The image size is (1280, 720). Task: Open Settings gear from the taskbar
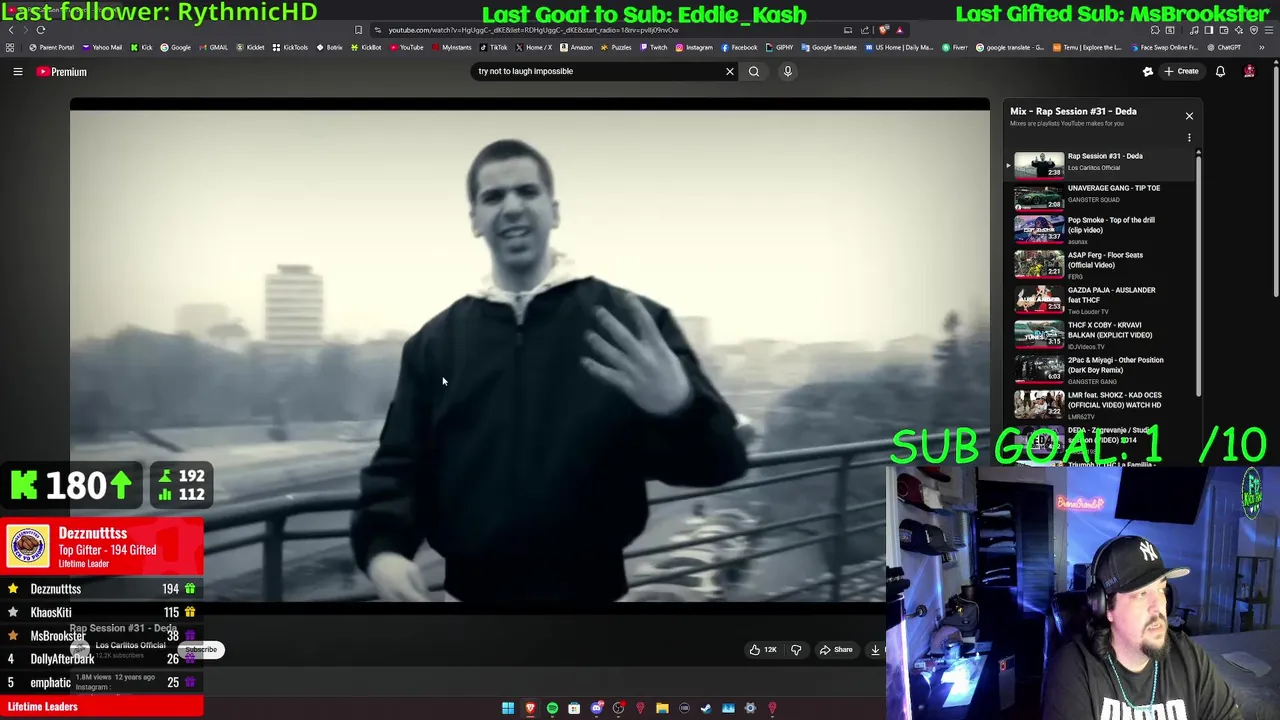pos(750,708)
